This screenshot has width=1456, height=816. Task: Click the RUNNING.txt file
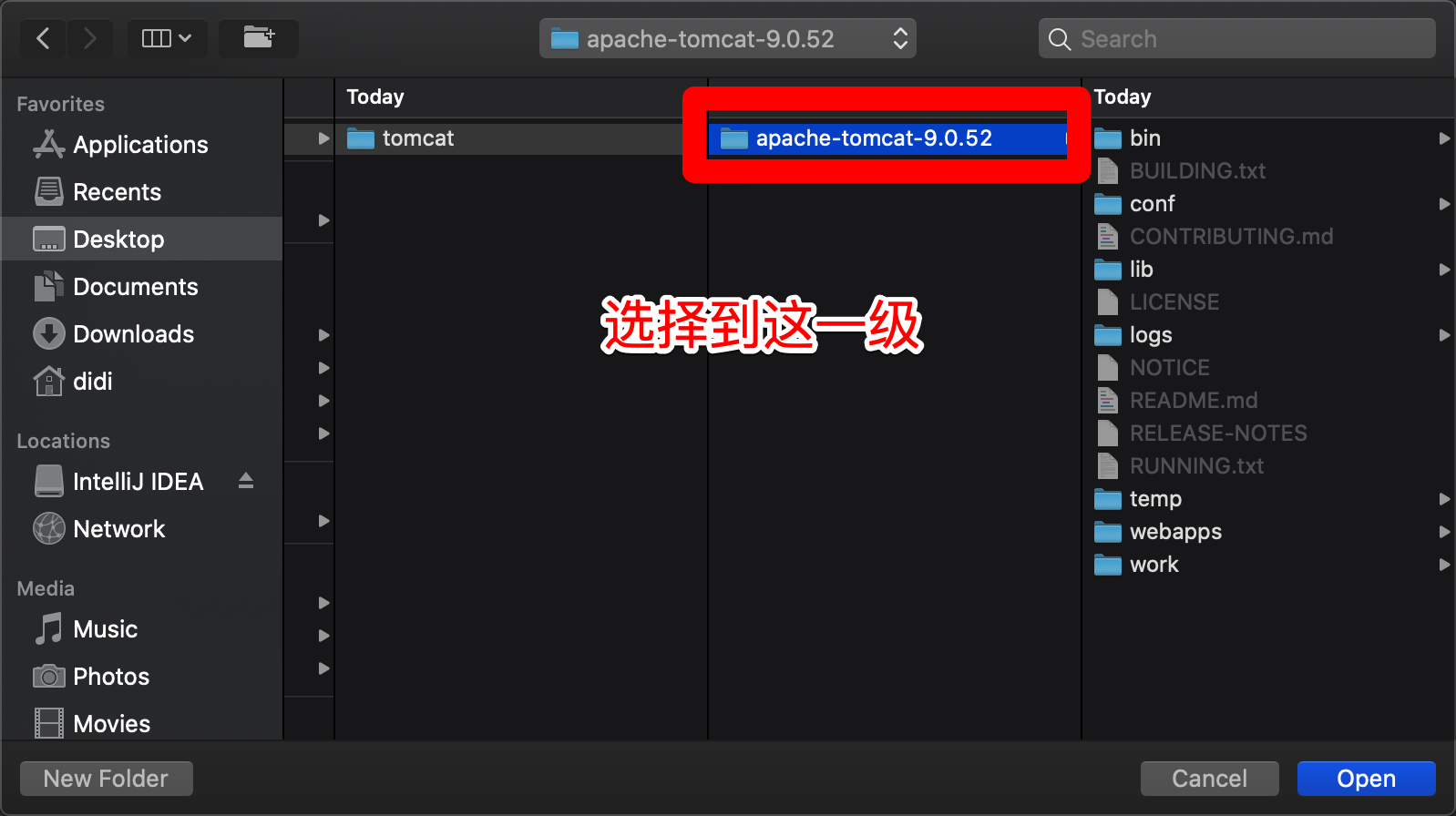(1268, 466)
